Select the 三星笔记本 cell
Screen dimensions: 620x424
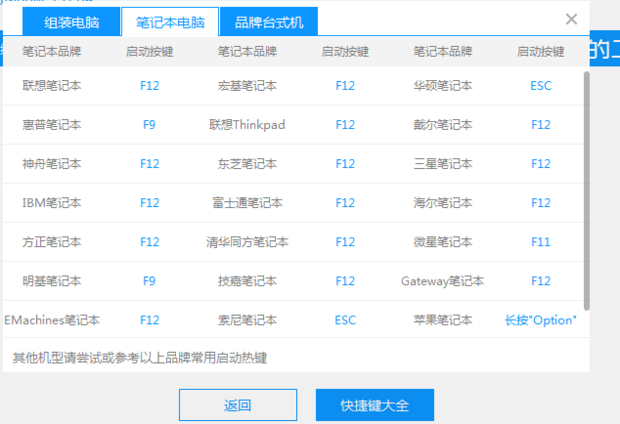[443, 164]
